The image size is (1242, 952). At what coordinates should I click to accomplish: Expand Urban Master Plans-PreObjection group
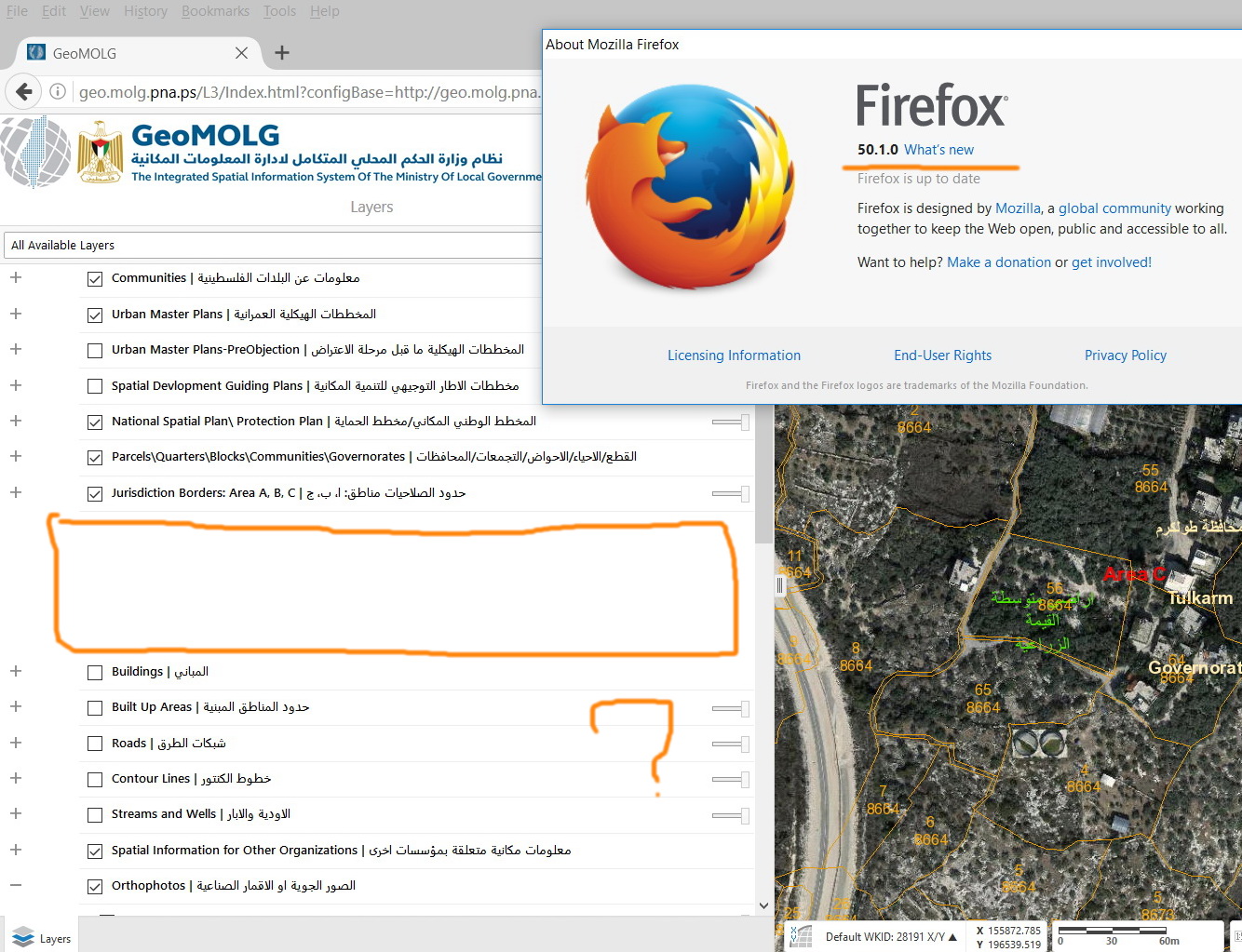point(16,349)
